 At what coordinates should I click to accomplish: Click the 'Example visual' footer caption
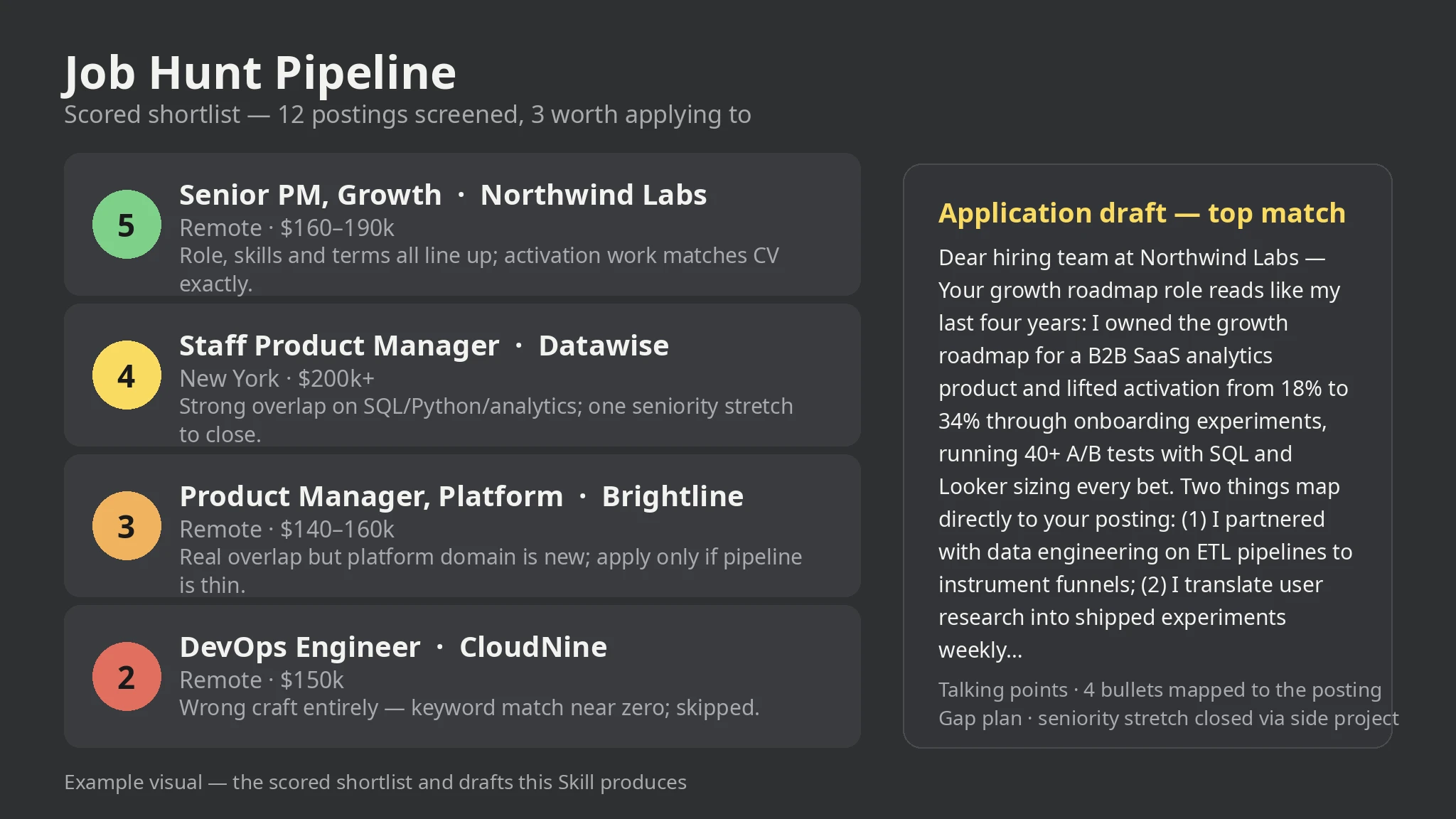(x=375, y=782)
